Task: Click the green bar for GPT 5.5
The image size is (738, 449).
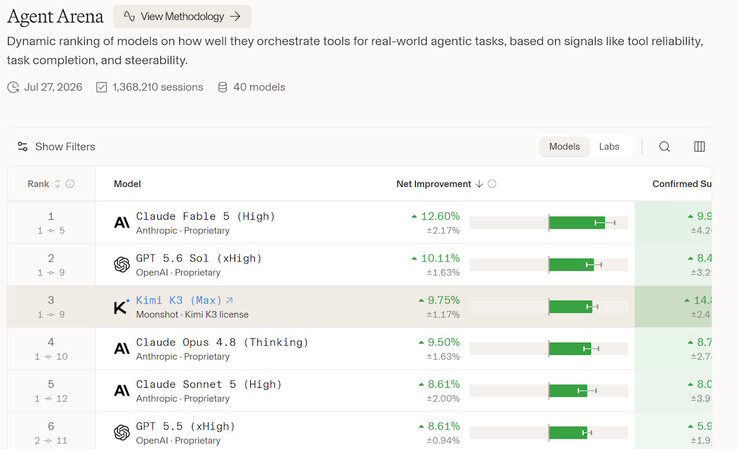Action: (568, 433)
